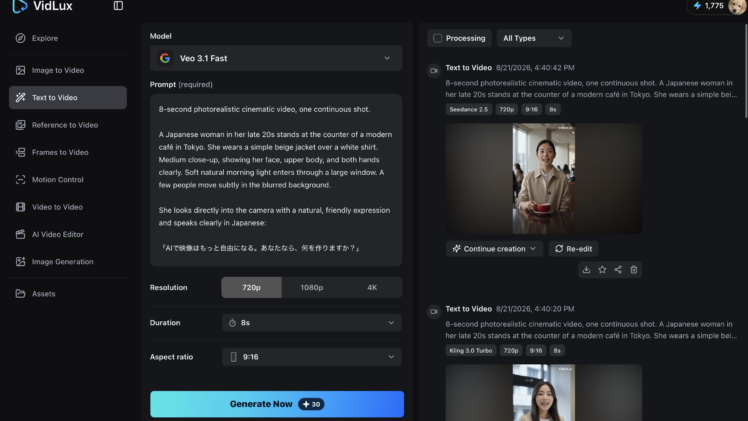Select Frames to Video icon
748x421 pixels.
click(x=20, y=152)
